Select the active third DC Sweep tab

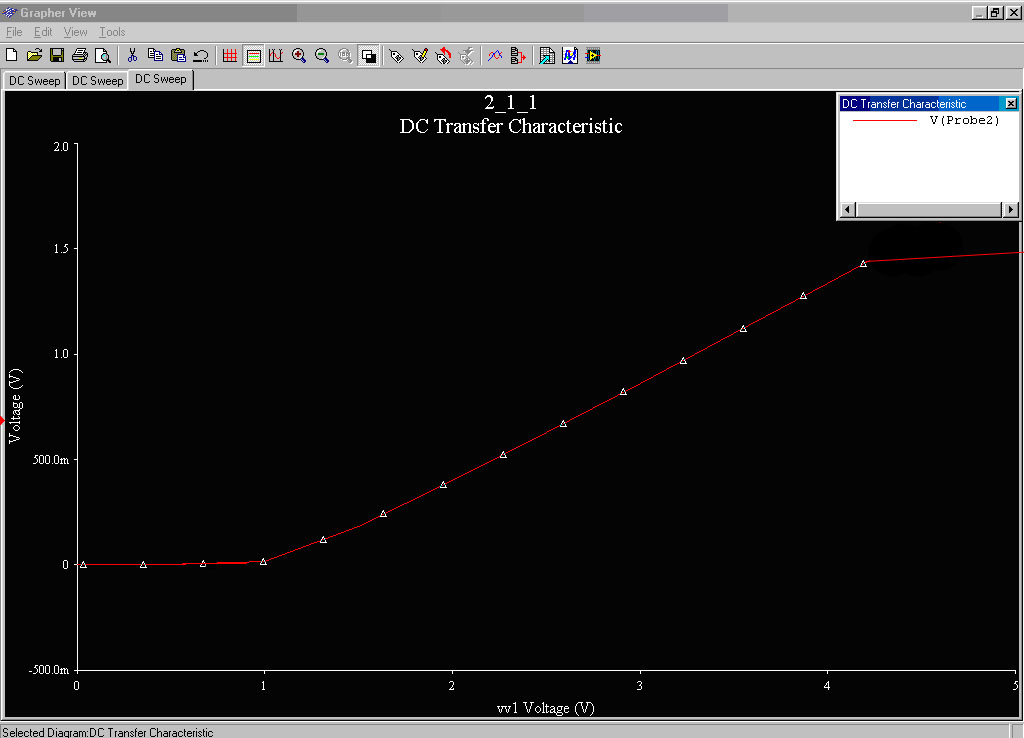pyautogui.click(x=161, y=79)
